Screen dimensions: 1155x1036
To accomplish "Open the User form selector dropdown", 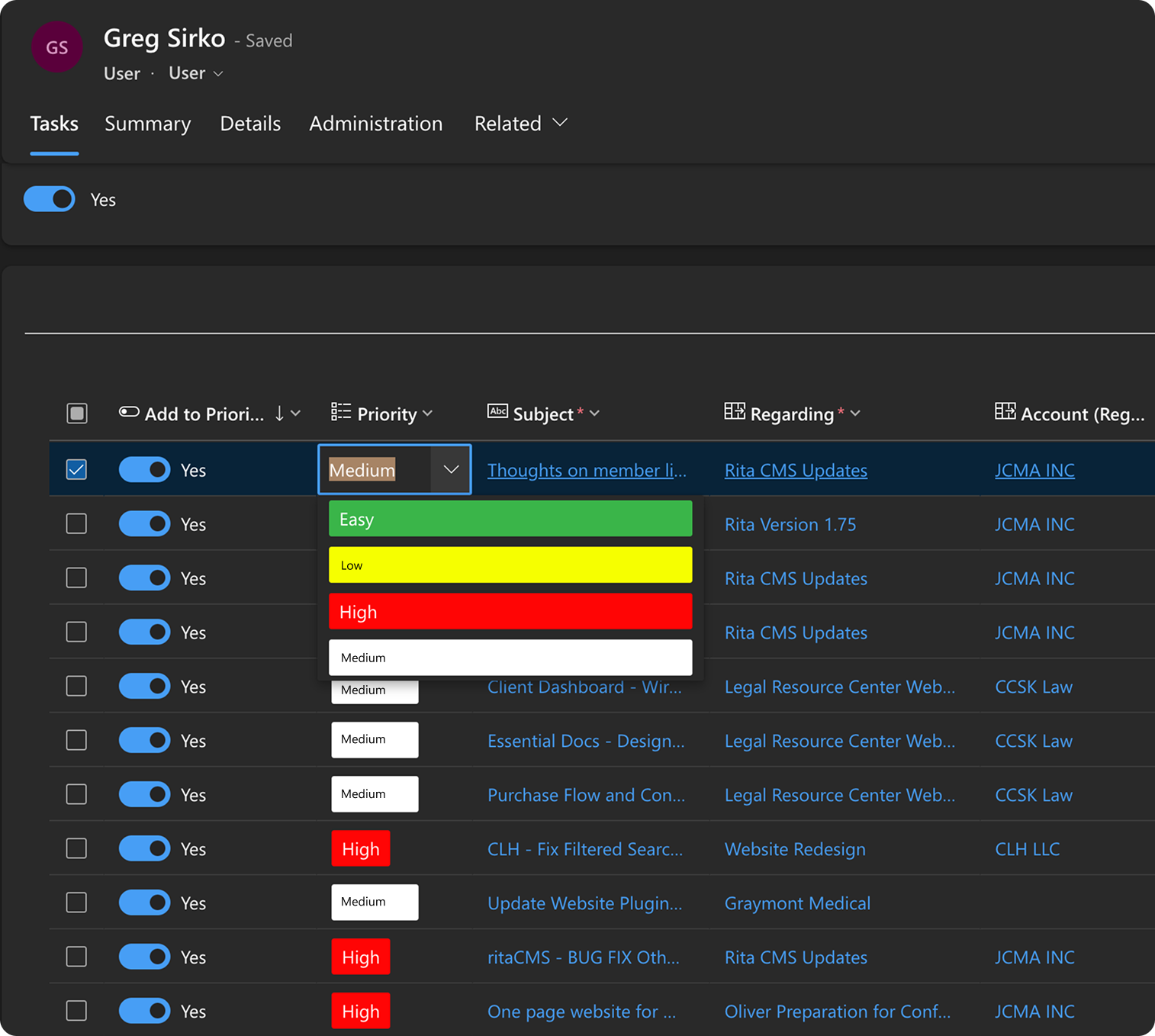I will click(196, 73).
